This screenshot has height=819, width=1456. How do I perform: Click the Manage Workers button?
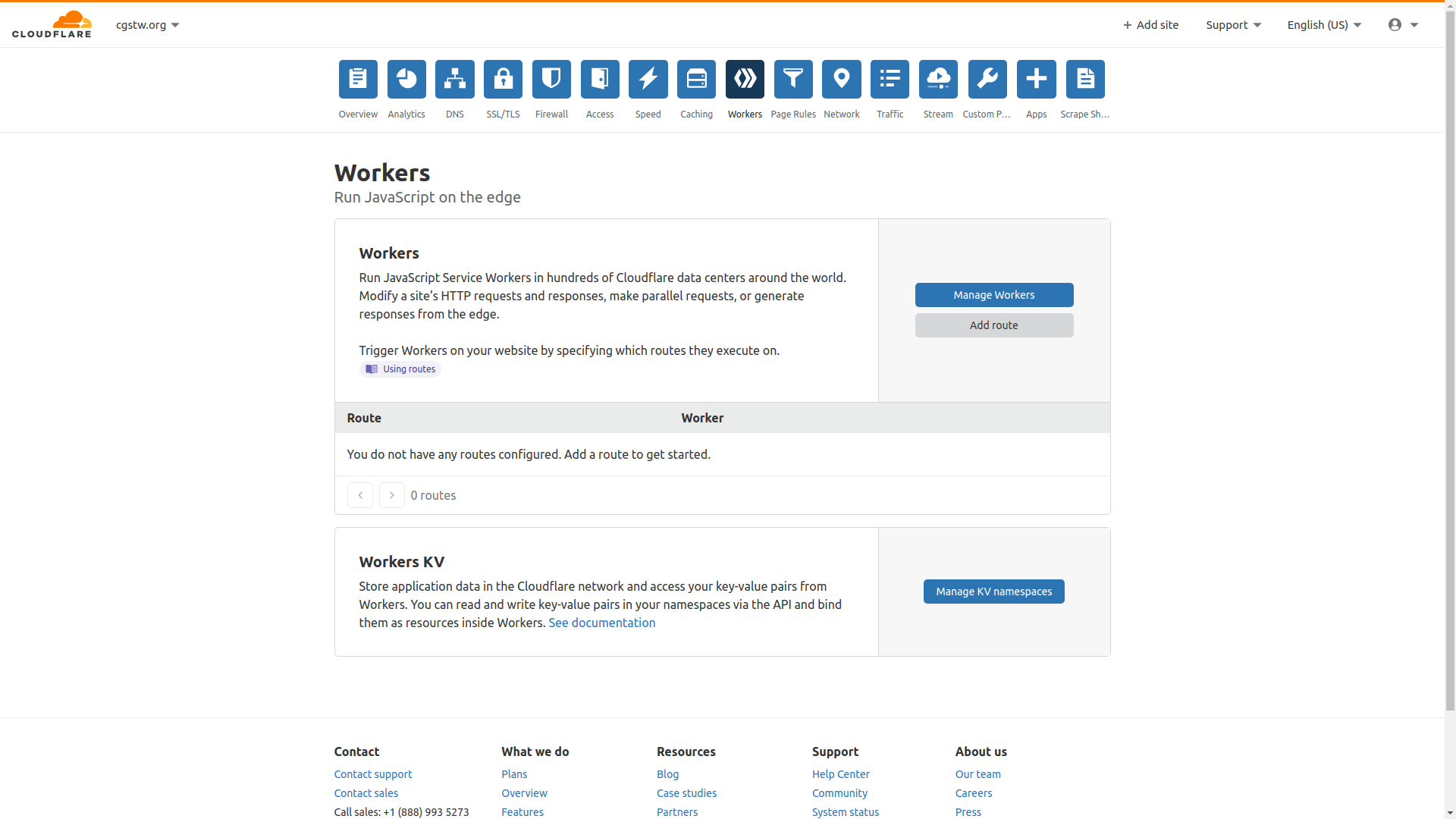[993, 295]
